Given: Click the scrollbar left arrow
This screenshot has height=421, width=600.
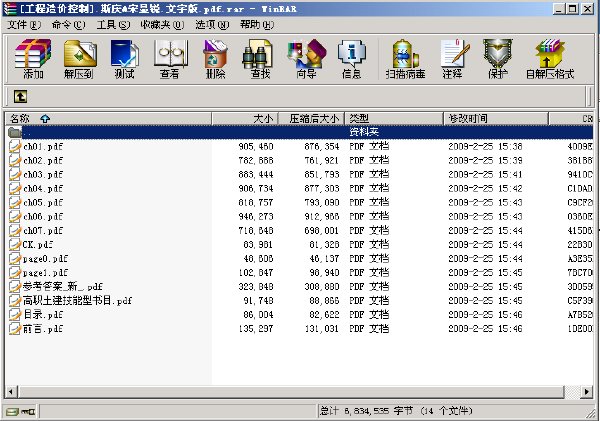Looking at the screenshot, I should (11, 392).
